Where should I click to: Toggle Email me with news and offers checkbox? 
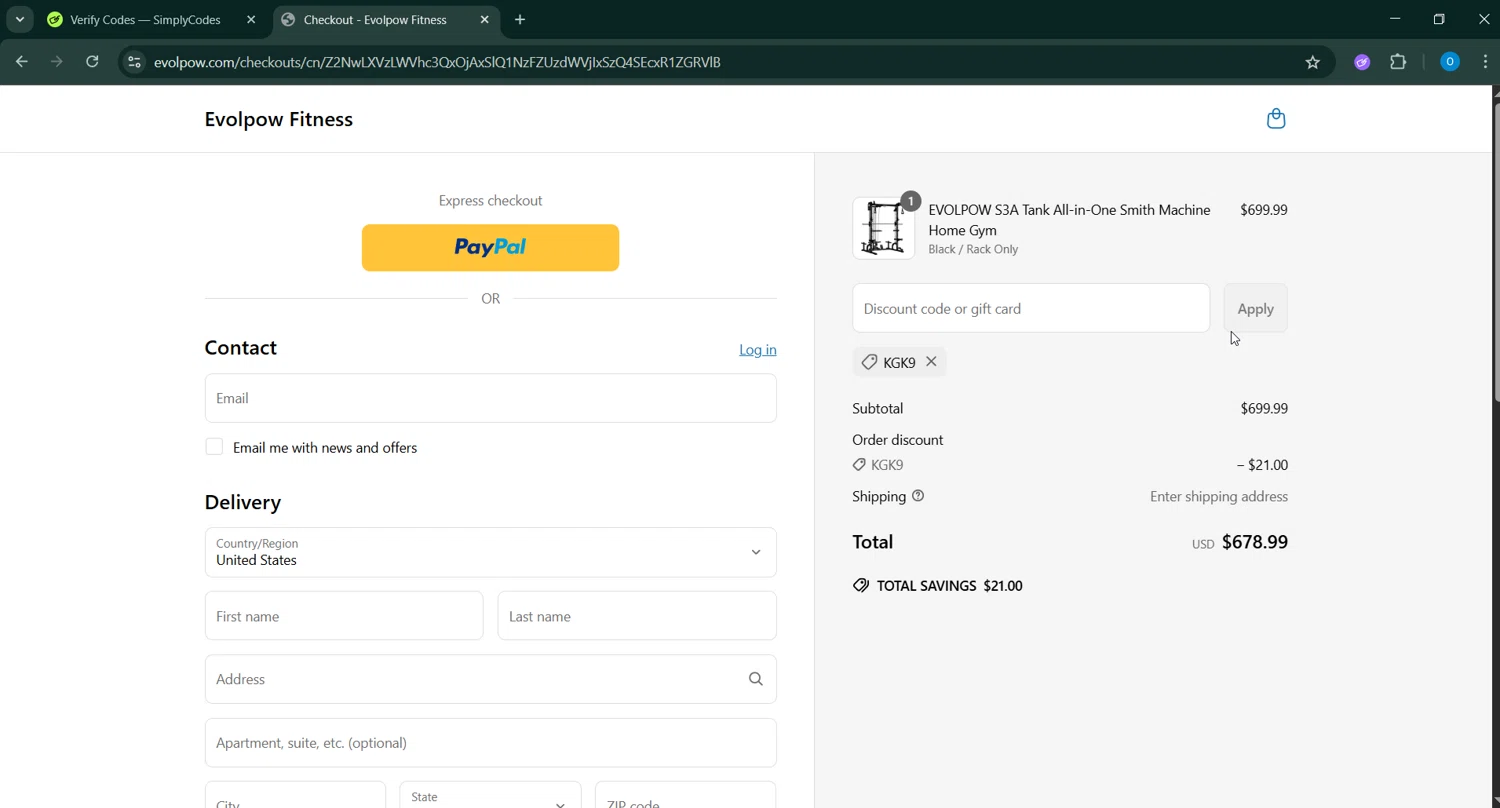click(214, 447)
